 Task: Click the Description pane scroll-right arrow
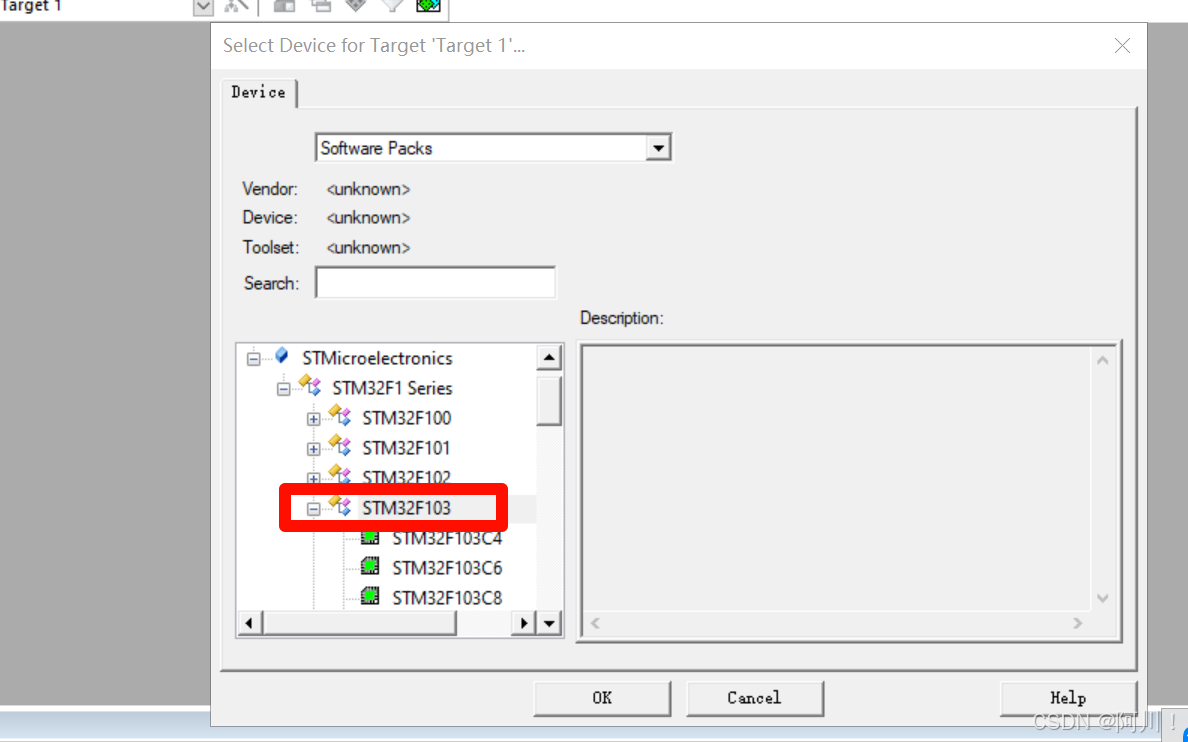point(1077,623)
